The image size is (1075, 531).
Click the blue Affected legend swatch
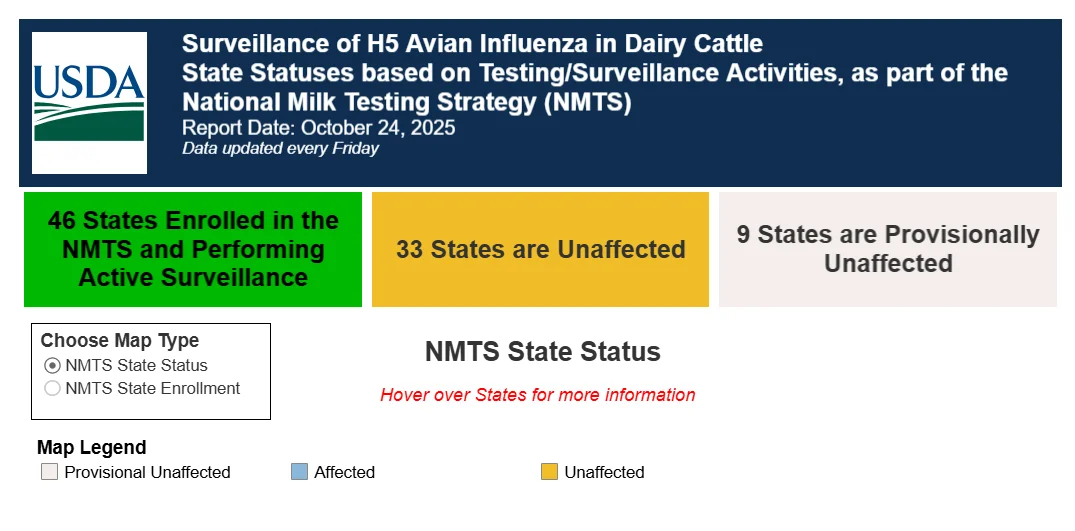pyautogui.click(x=300, y=471)
